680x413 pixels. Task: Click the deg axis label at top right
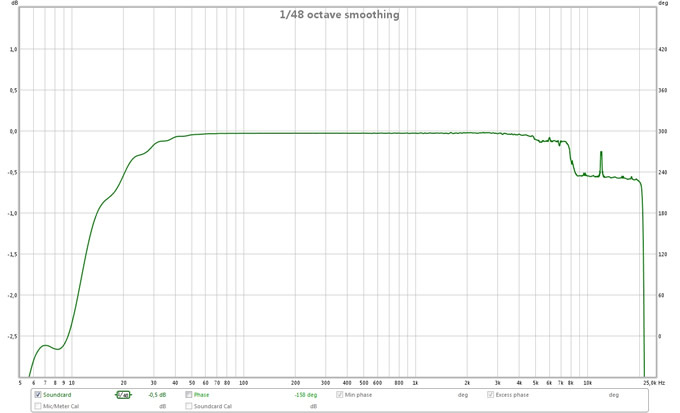pos(664,4)
